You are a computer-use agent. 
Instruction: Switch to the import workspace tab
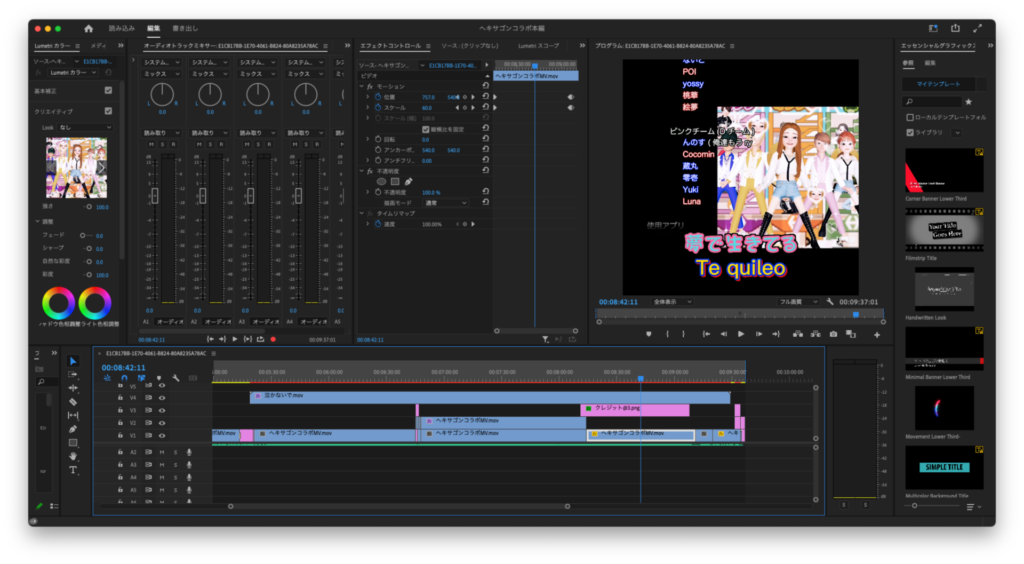coord(121,29)
